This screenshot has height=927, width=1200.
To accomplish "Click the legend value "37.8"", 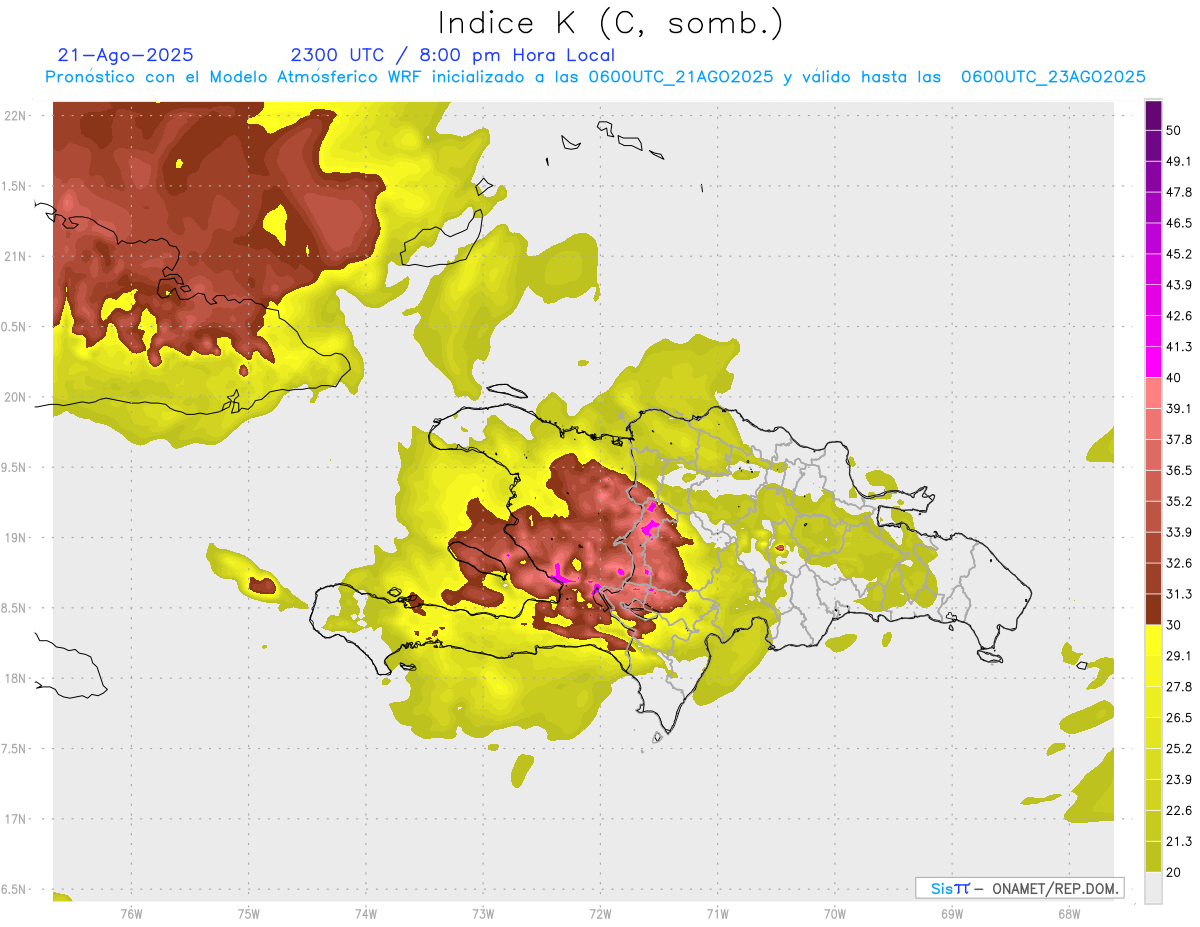I will (1178, 439).
